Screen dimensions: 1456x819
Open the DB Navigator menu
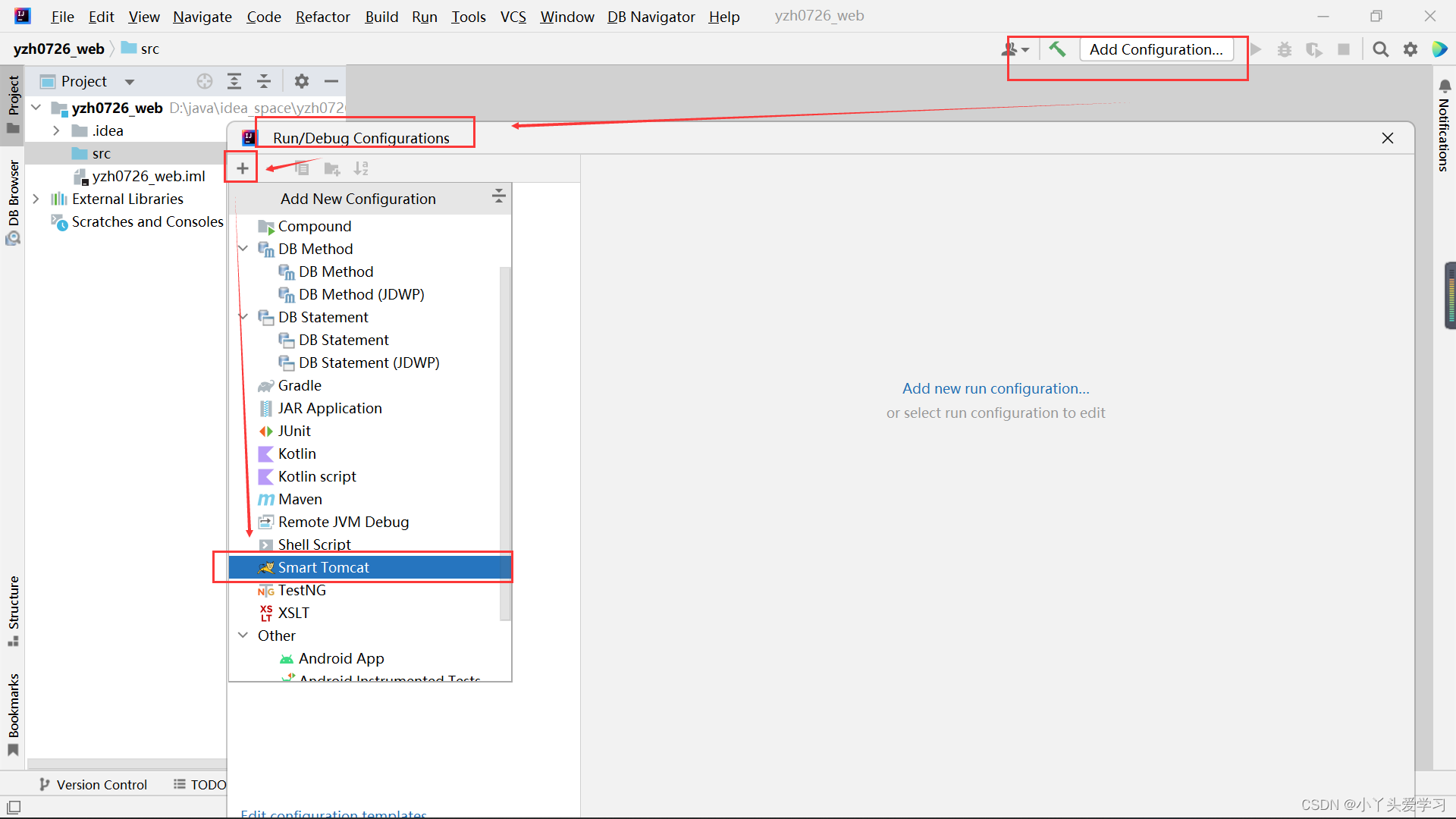click(651, 17)
